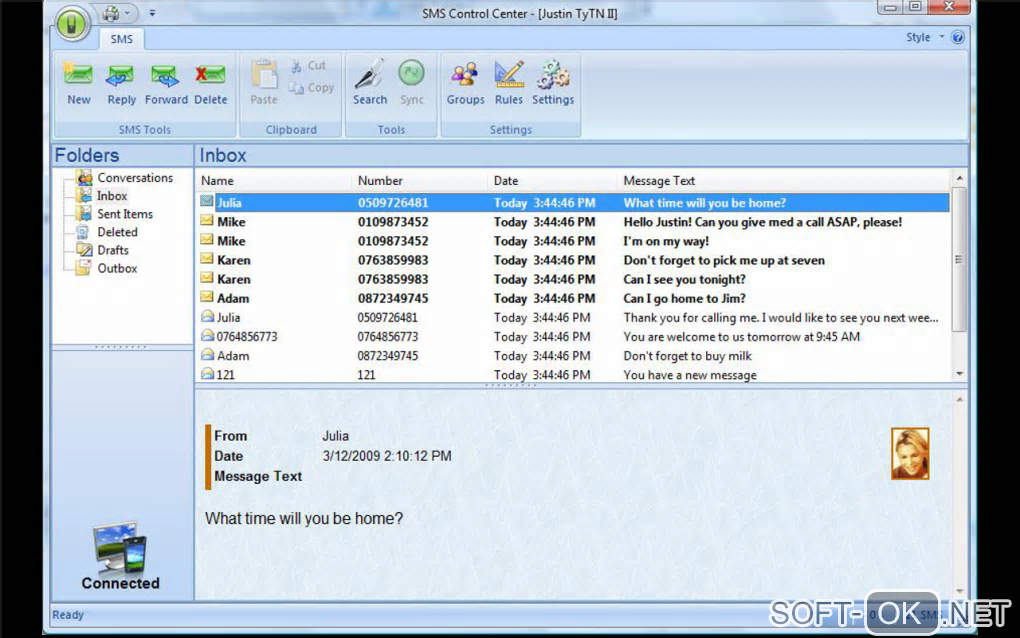Click the 'Ready' status bar text
Screen dimensions: 1020x638
68,615
